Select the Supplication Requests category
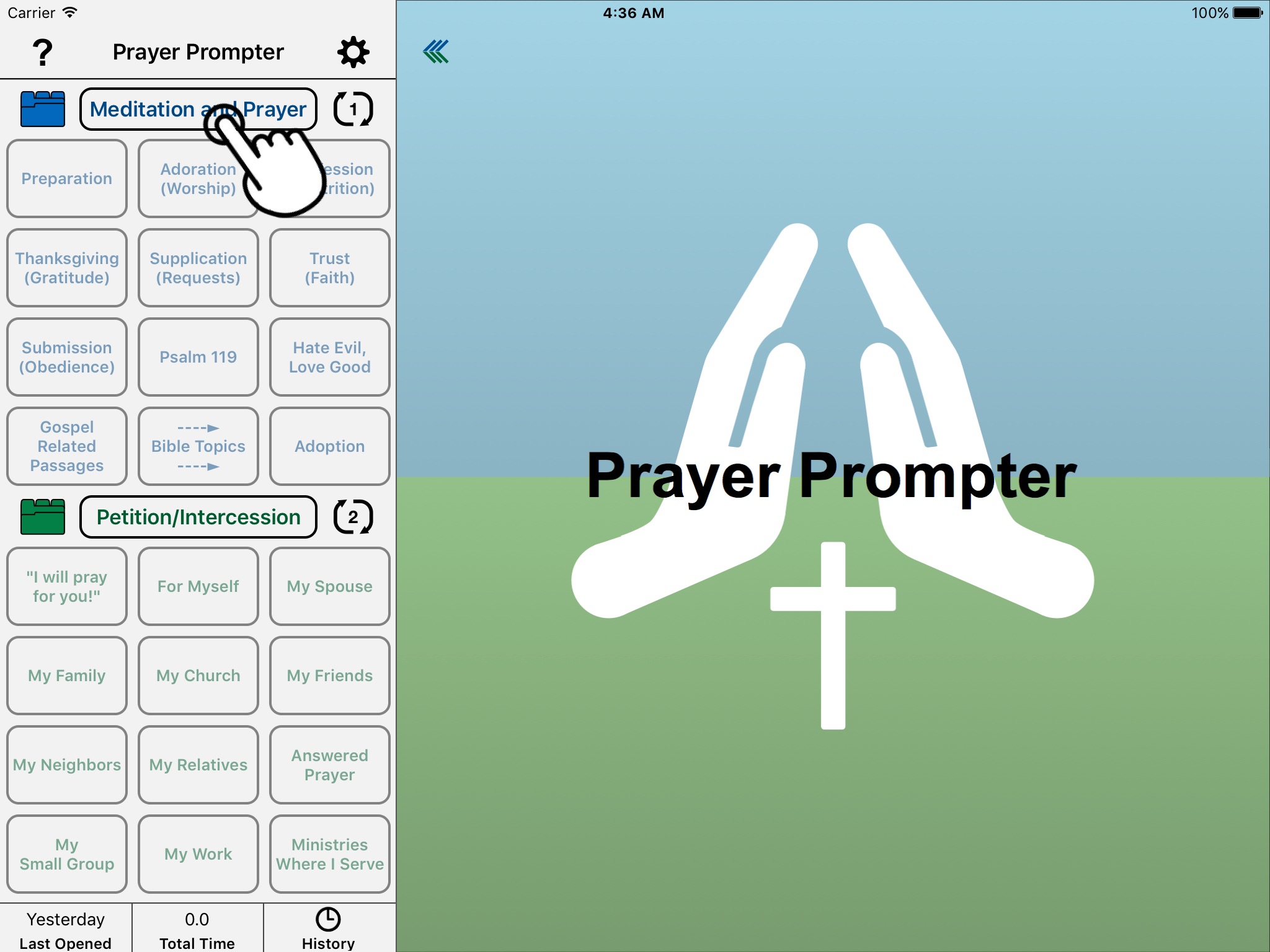The height and width of the screenshot is (952, 1270). (x=196, y=268)
